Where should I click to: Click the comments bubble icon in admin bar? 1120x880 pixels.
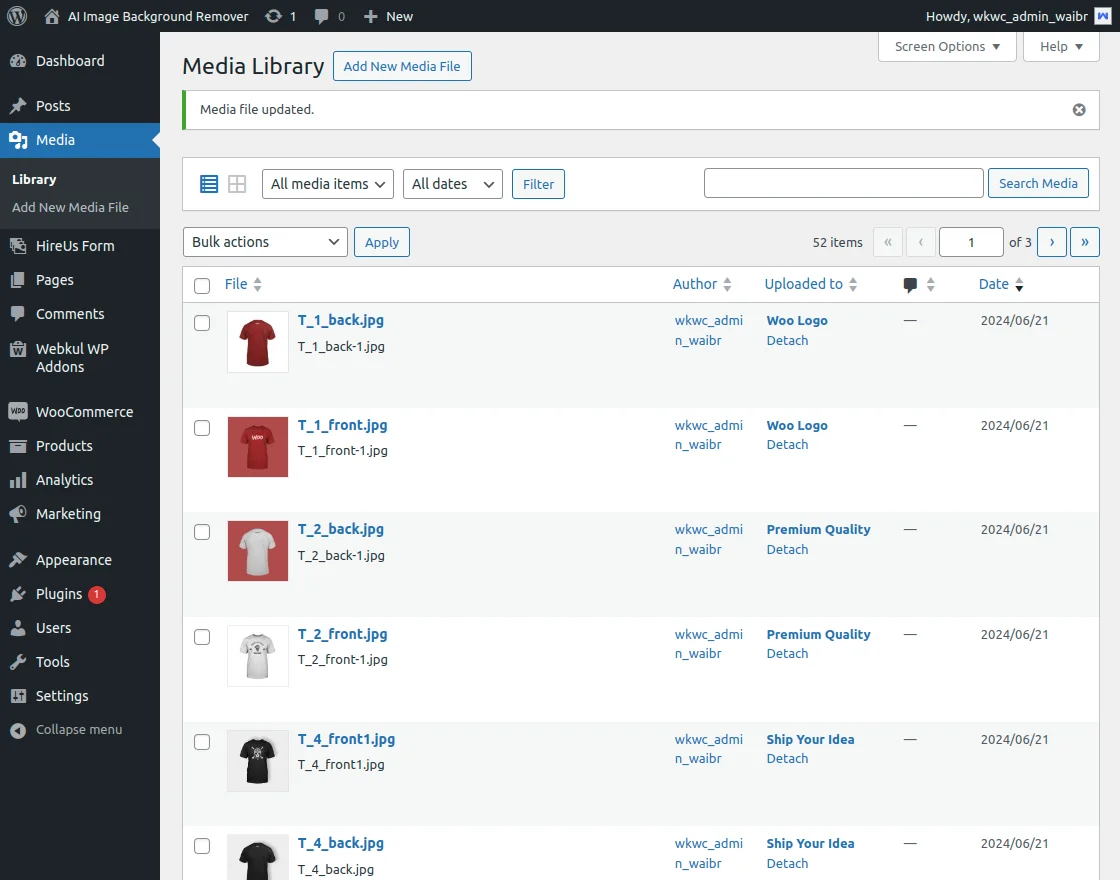click(x=322, y=16)
